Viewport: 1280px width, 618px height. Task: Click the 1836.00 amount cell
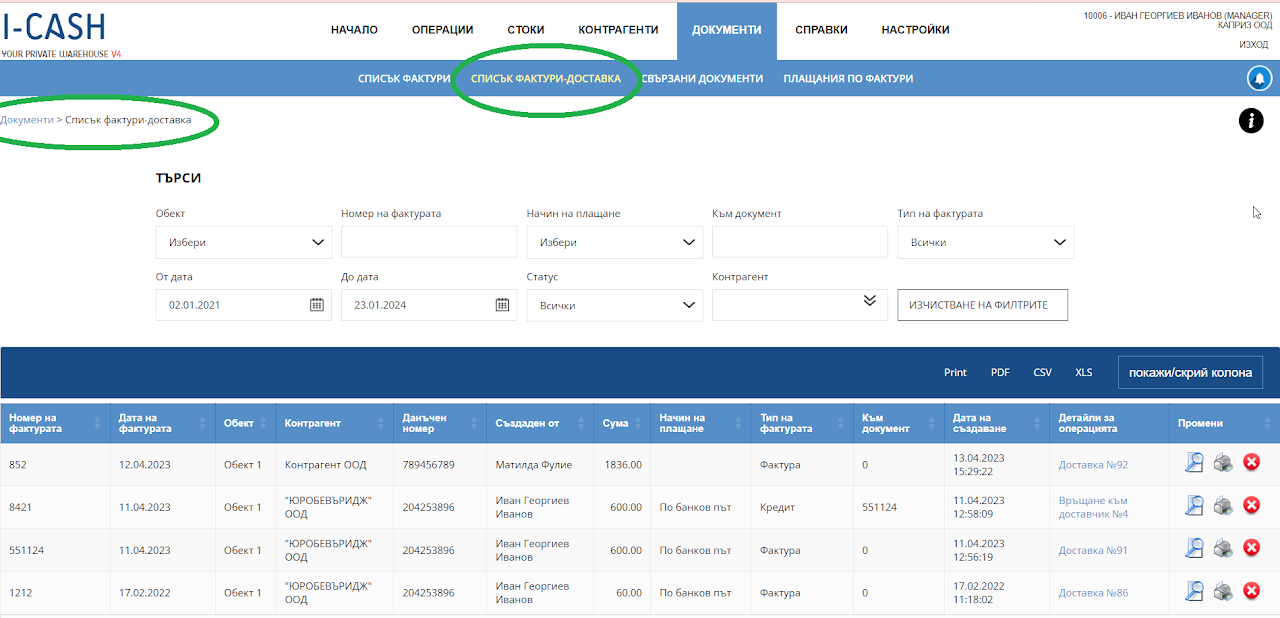(x=621, y=464)
